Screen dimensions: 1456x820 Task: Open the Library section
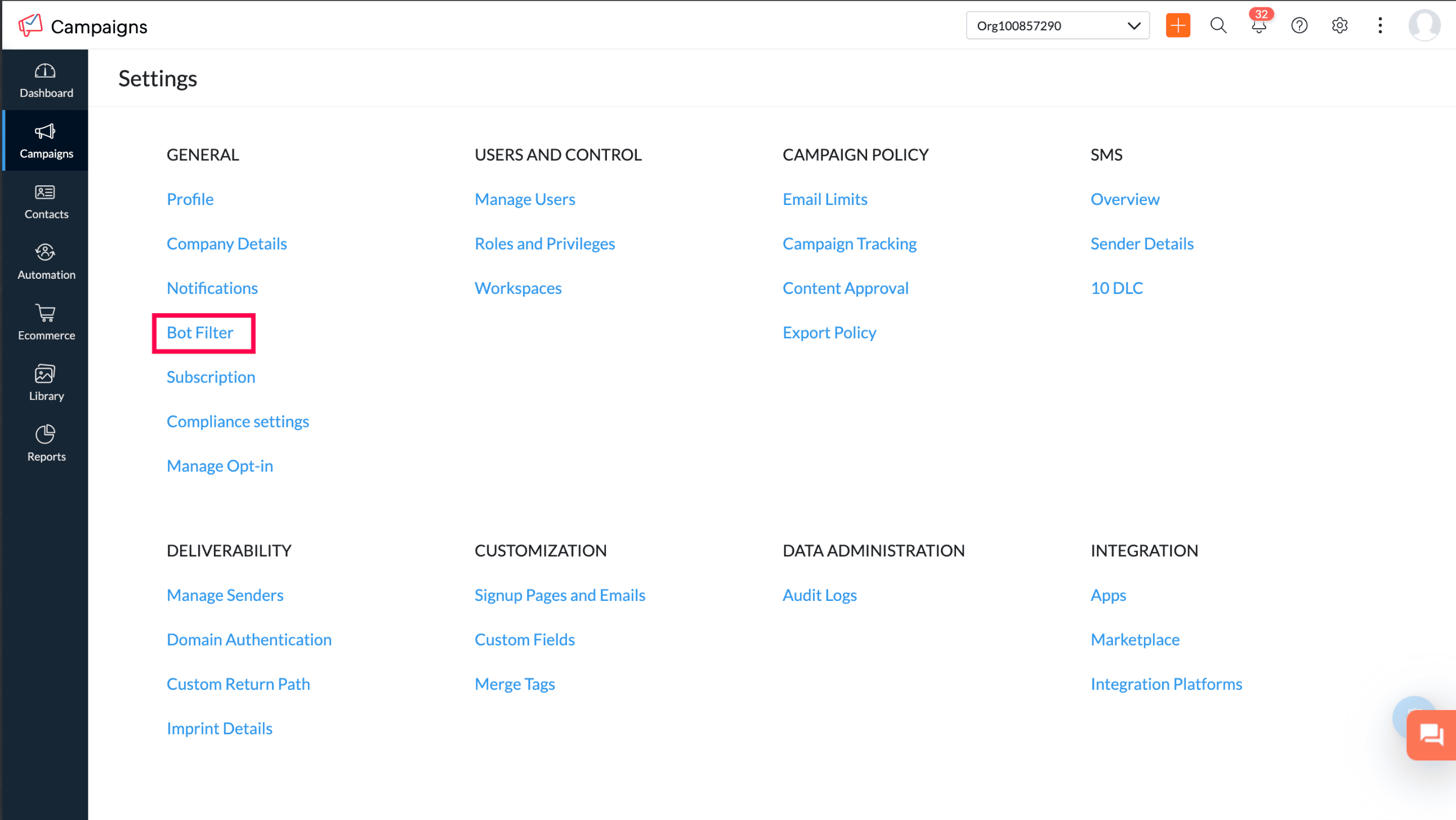(45, 383)
